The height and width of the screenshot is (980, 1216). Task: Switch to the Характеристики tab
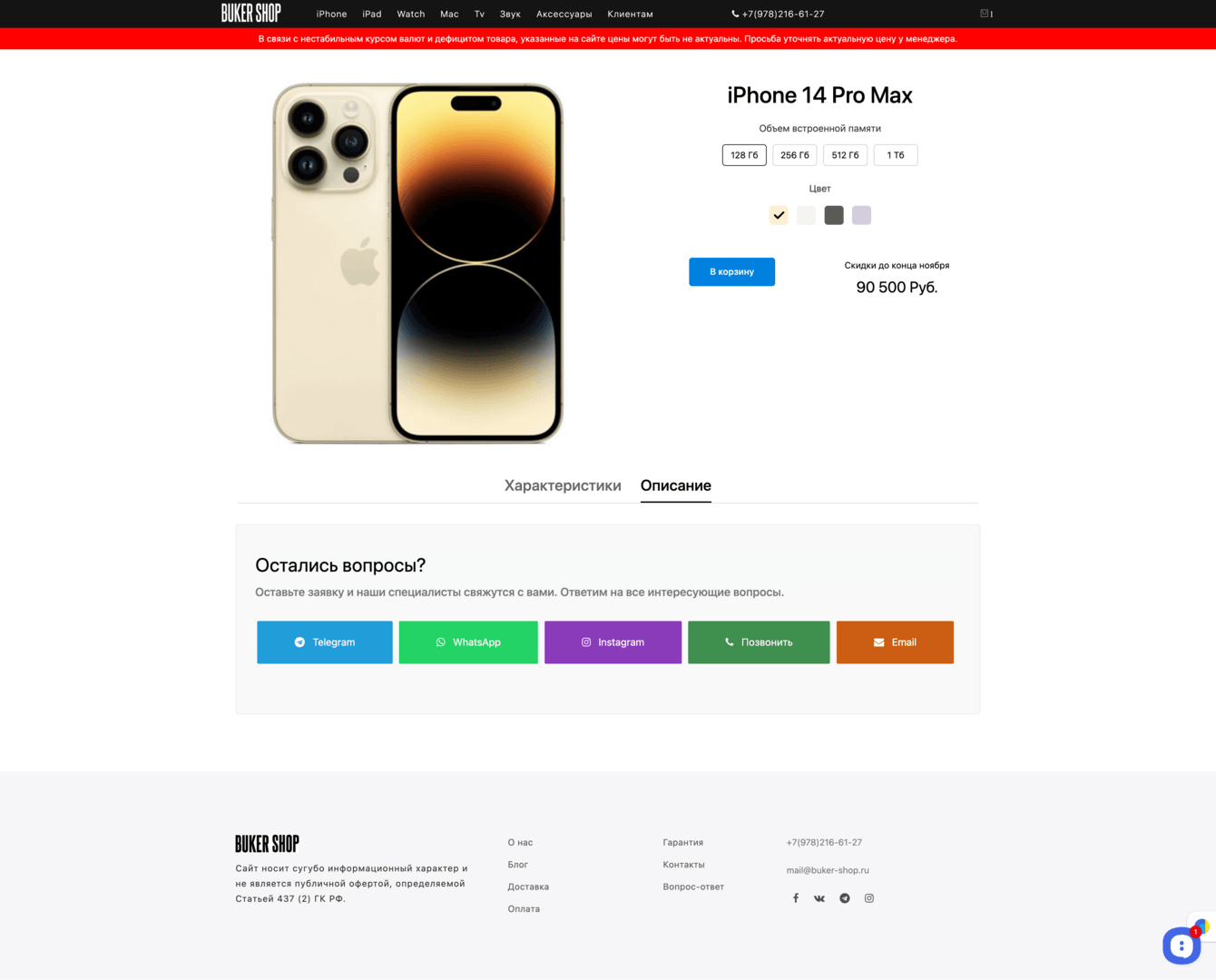point(563,485)
